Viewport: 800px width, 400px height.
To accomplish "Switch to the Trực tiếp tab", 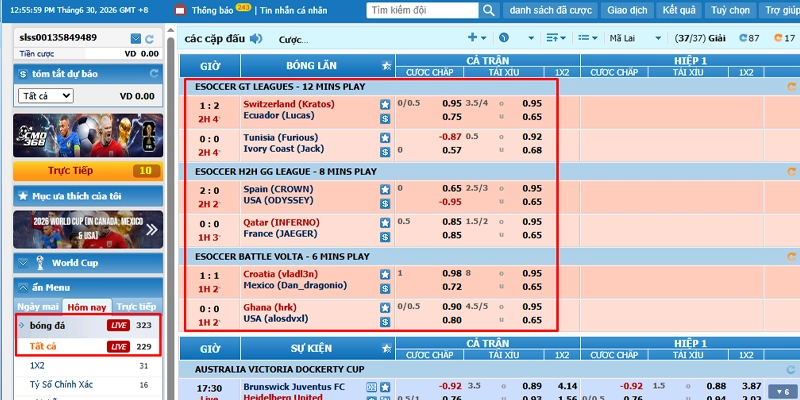I will [136, 307].
